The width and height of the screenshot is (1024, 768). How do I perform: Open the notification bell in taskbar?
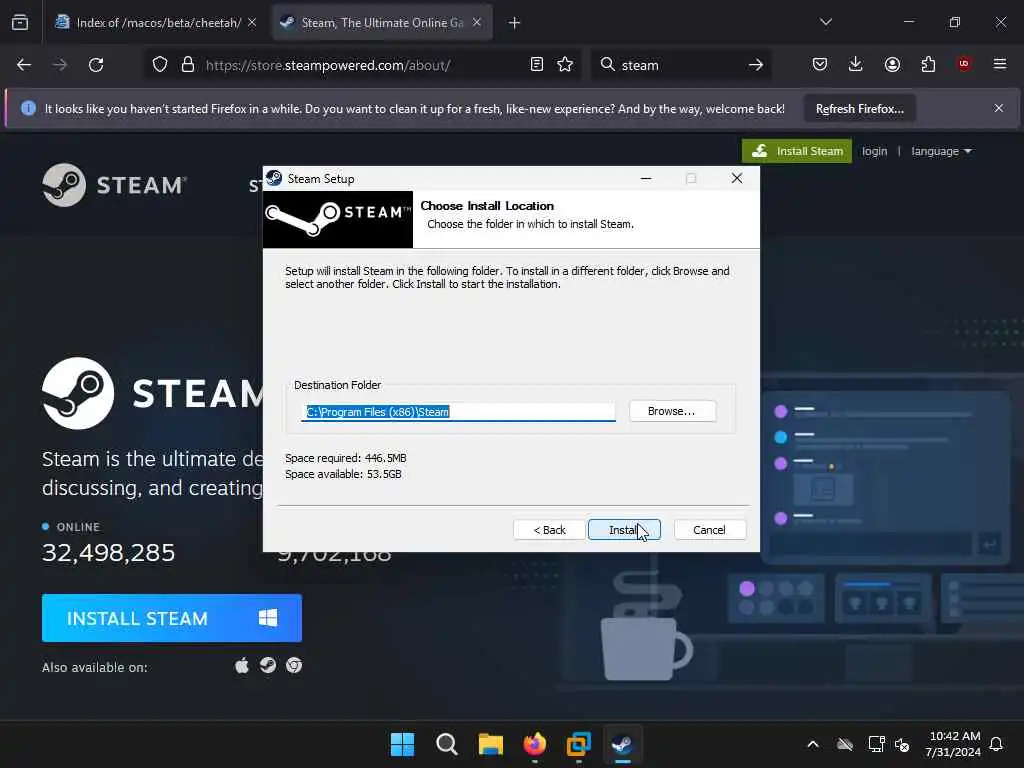click(997, 744)
